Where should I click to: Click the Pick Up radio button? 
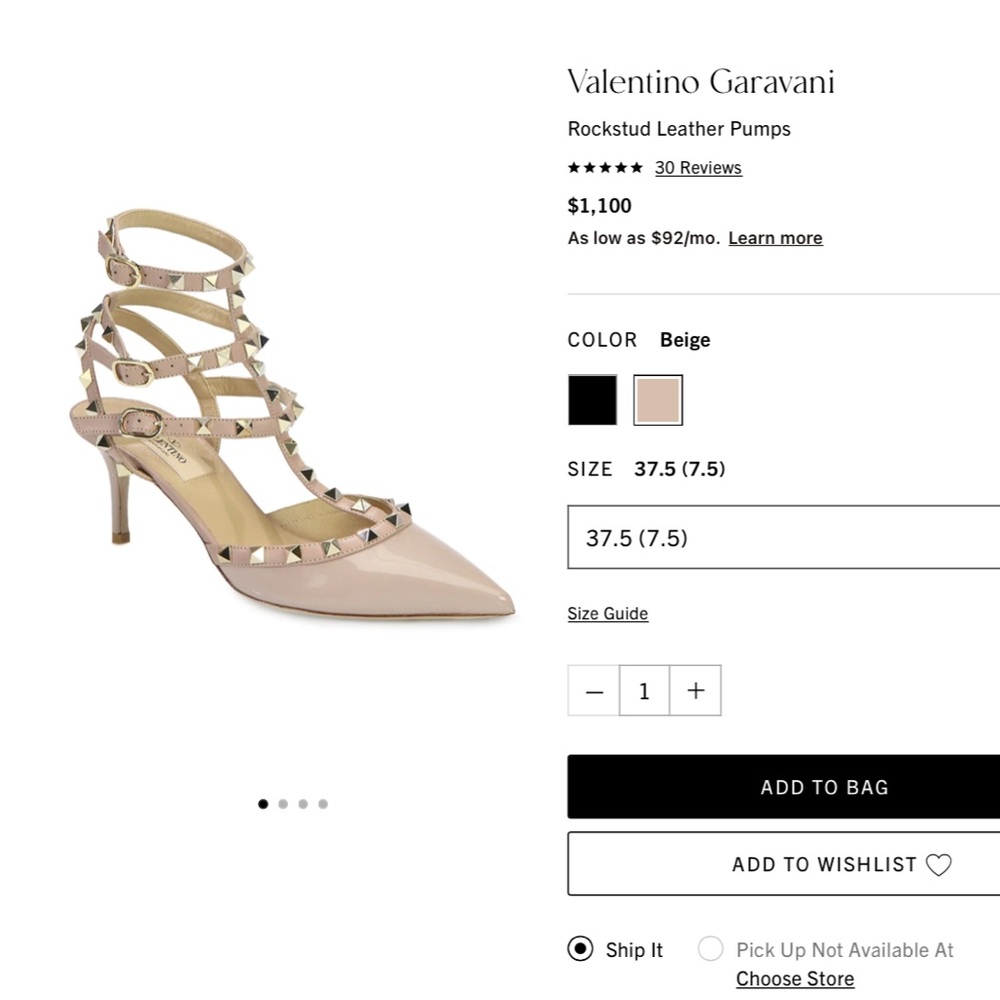(x=710, y=949)
